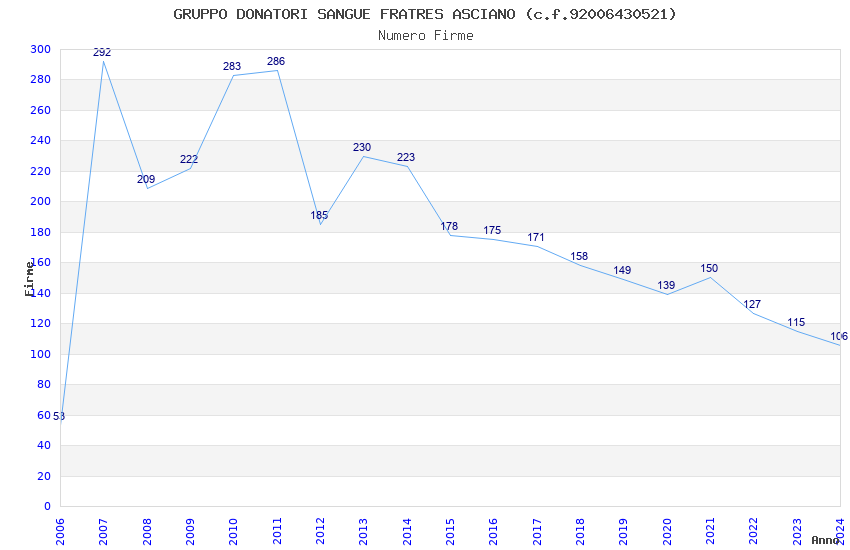Click the data label 171 for 2017
850x550 pixels.
(x=536, y=238)
